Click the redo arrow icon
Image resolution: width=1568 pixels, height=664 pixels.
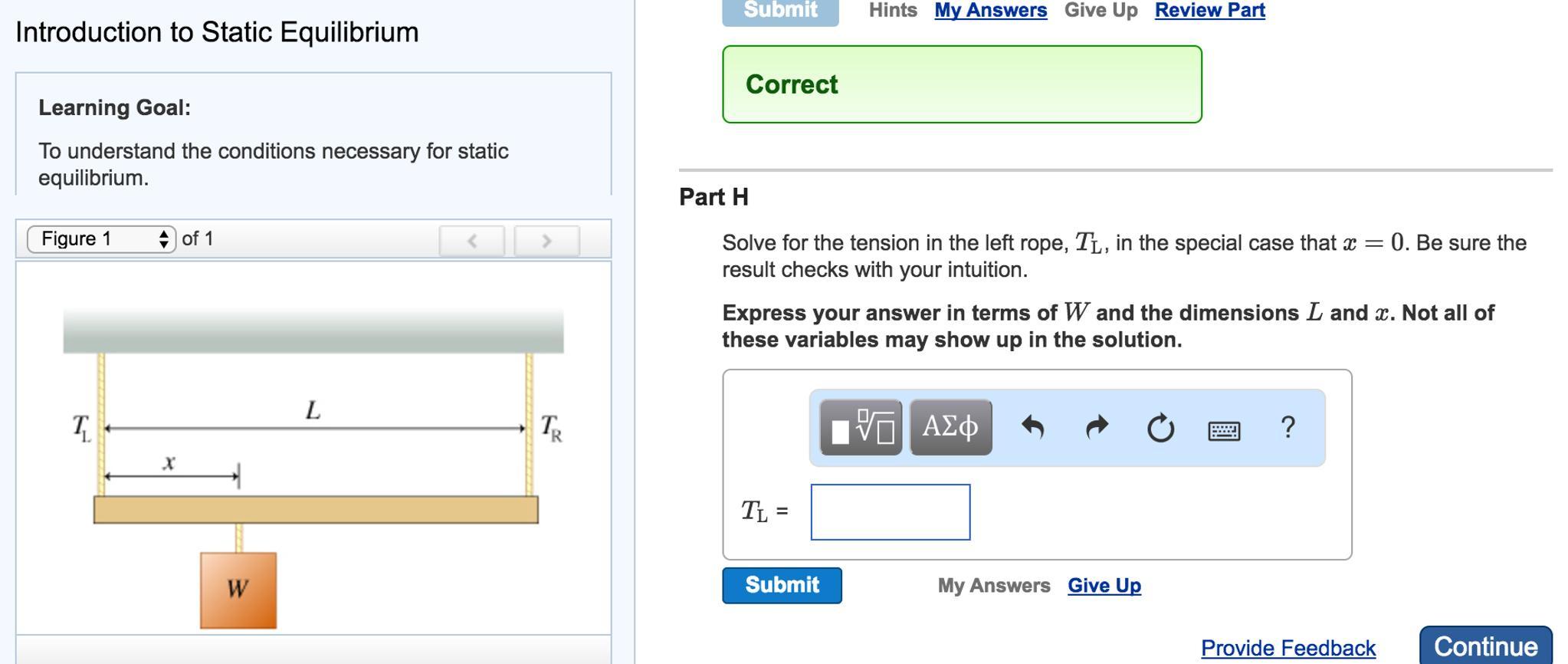pos(1097,427)
